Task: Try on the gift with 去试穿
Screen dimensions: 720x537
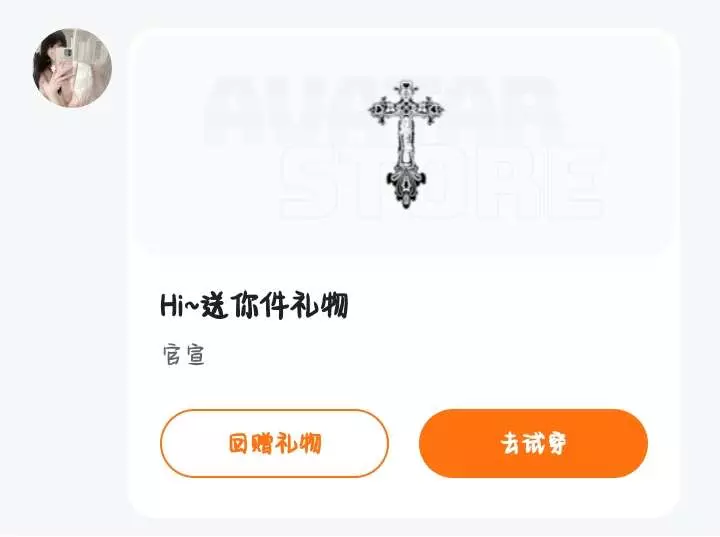Action: pos(533,443)
